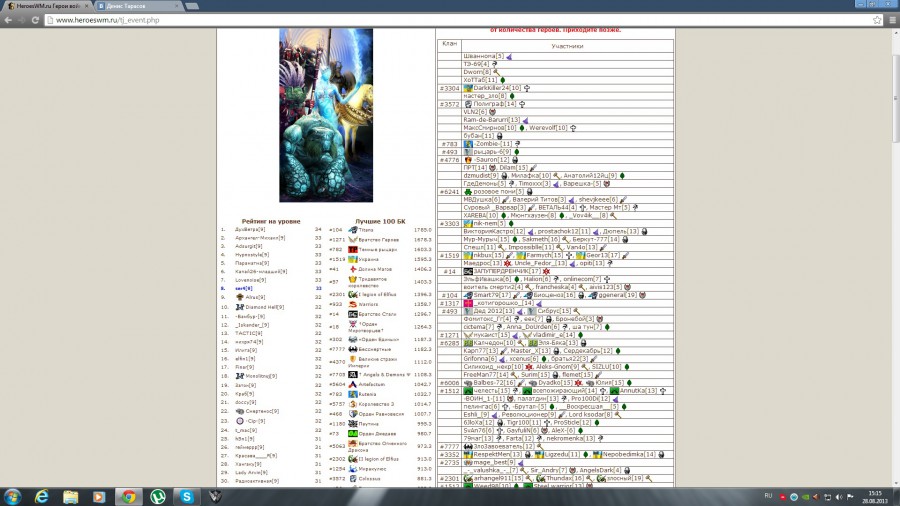This screenshot has width=900, height=506.
Task: Click the Лучшие 100 БК heading
Action: (x=380, y=221)
